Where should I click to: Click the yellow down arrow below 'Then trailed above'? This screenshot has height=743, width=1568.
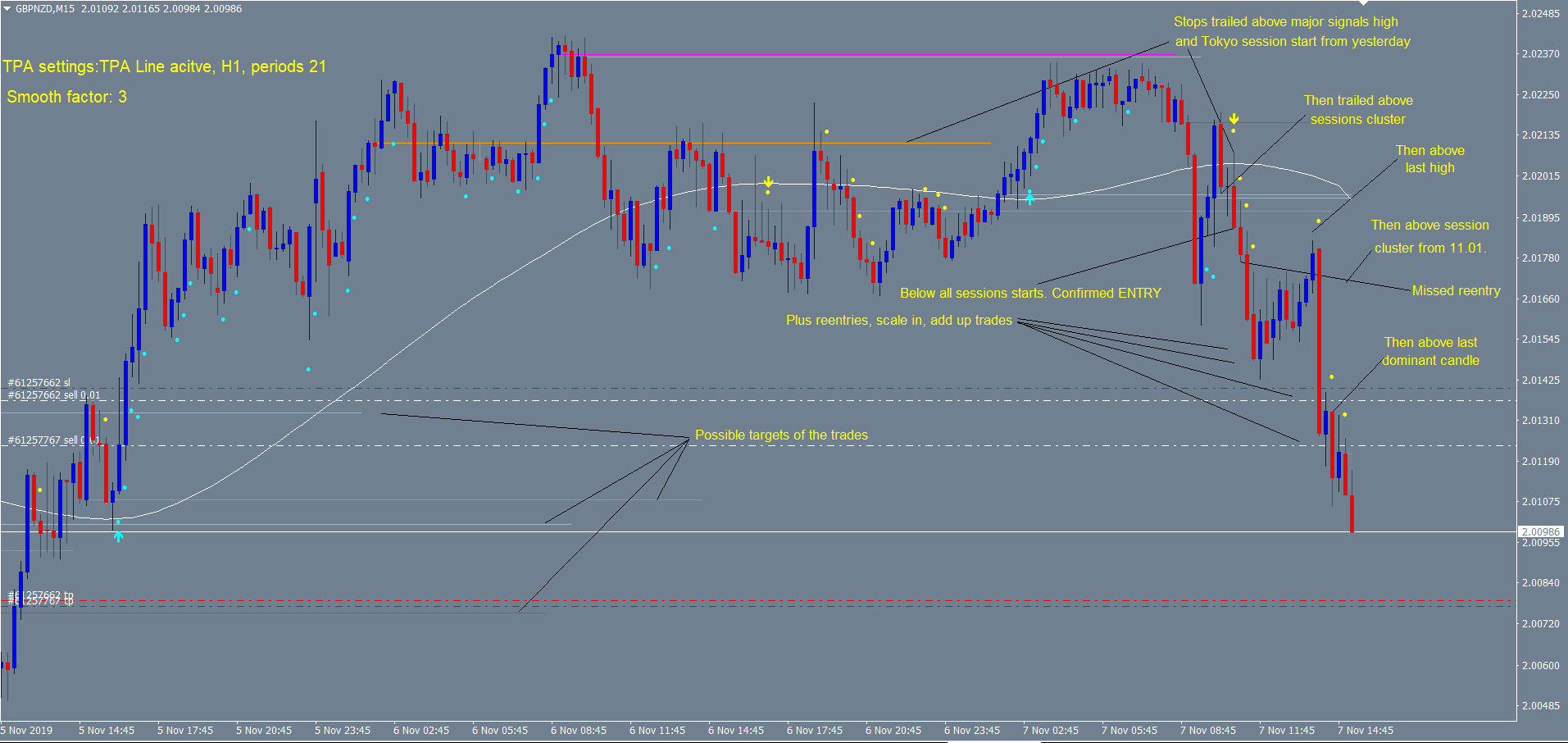1234,120
